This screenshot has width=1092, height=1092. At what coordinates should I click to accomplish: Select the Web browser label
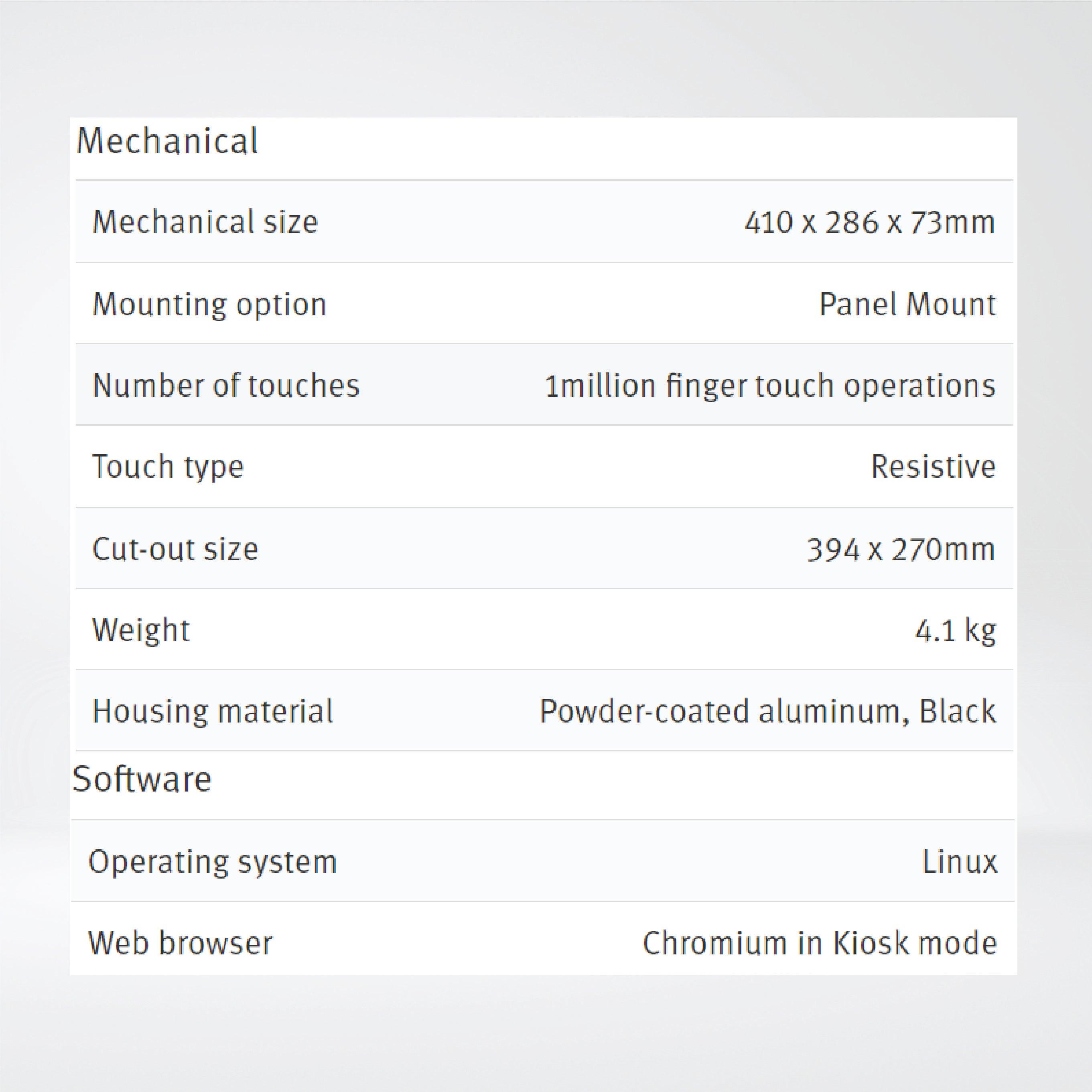[x=180, y=943]
